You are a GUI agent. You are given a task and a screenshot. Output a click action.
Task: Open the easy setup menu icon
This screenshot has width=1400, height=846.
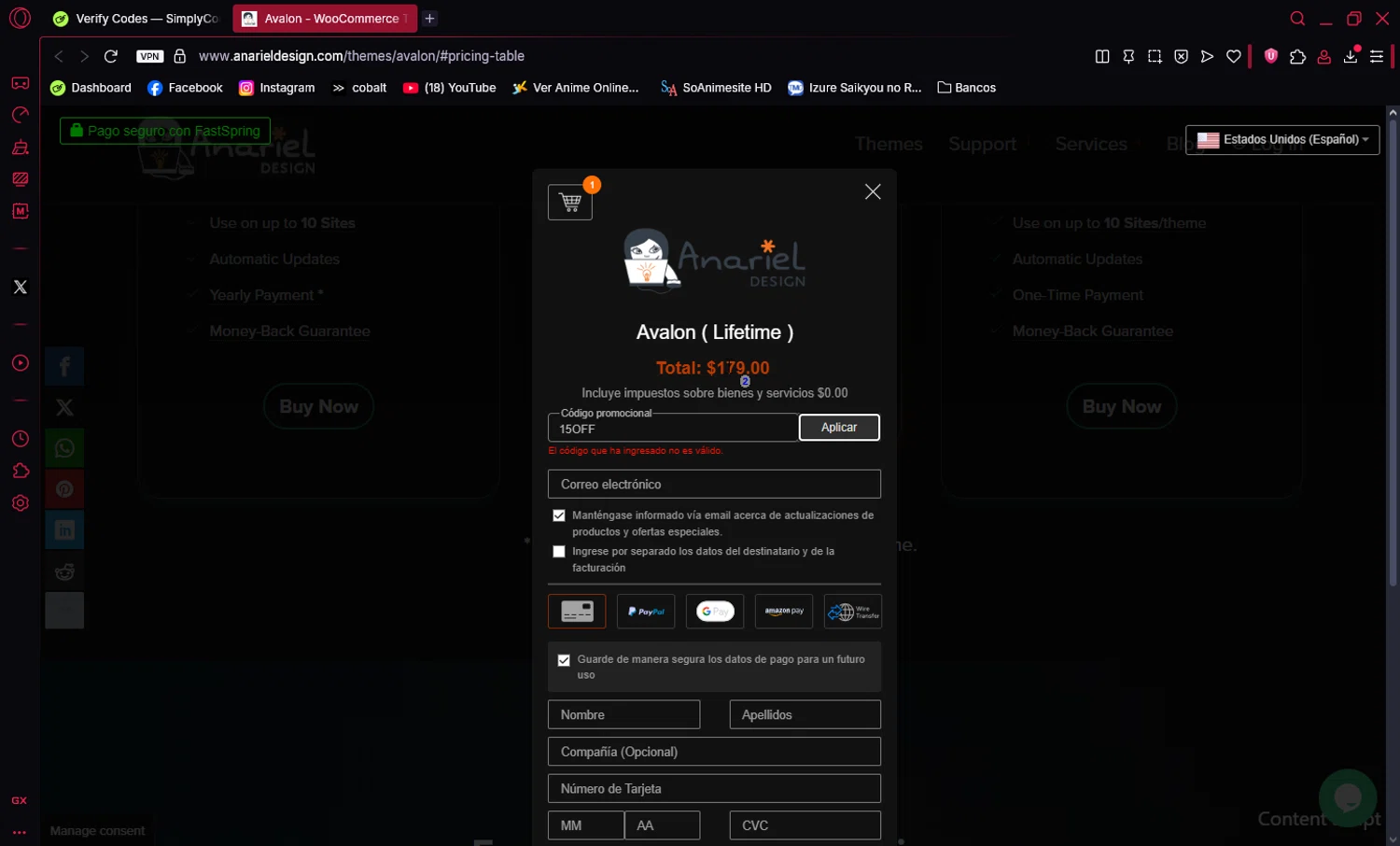coord(1377,56)
